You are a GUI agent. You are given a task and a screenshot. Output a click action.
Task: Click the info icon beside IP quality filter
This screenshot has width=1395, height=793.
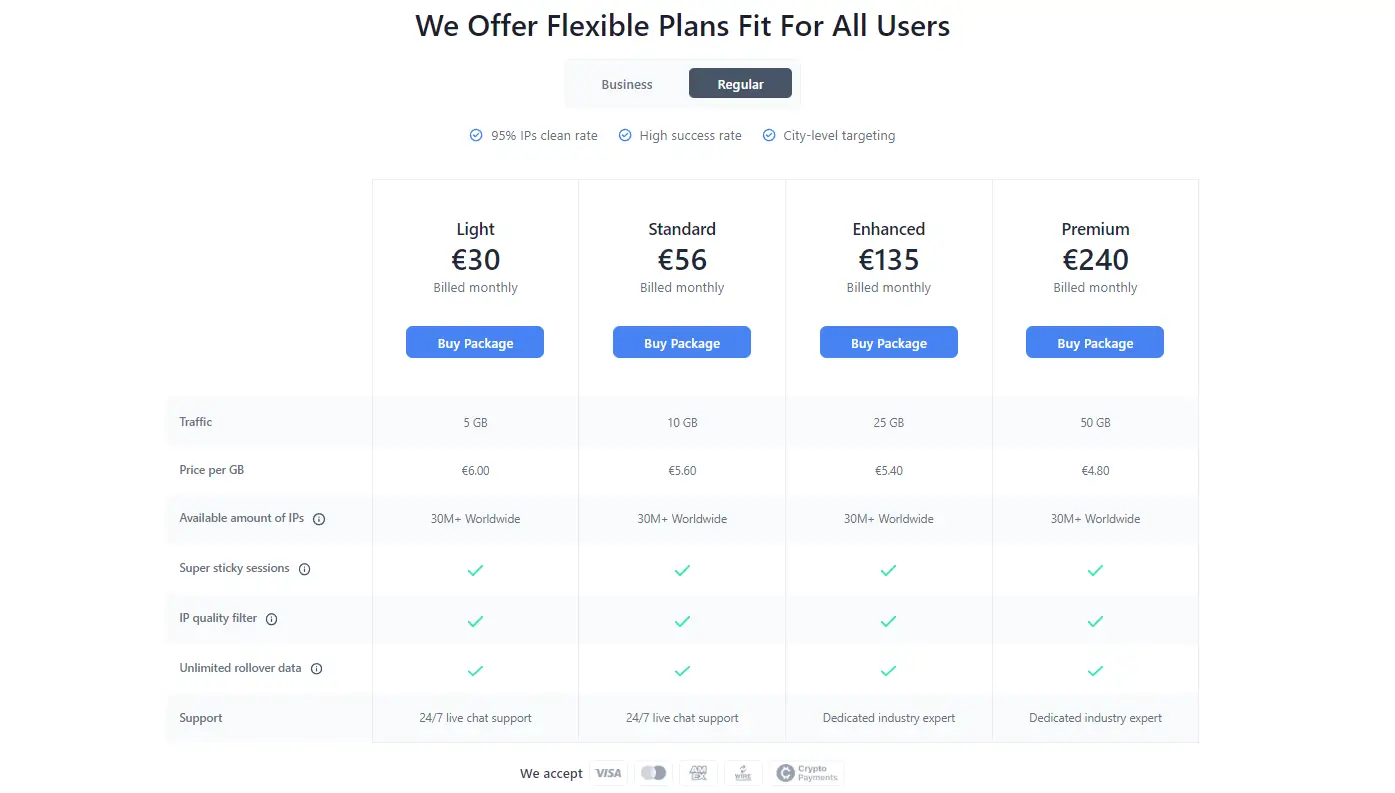pyautogui.click(x=272, y=619)
